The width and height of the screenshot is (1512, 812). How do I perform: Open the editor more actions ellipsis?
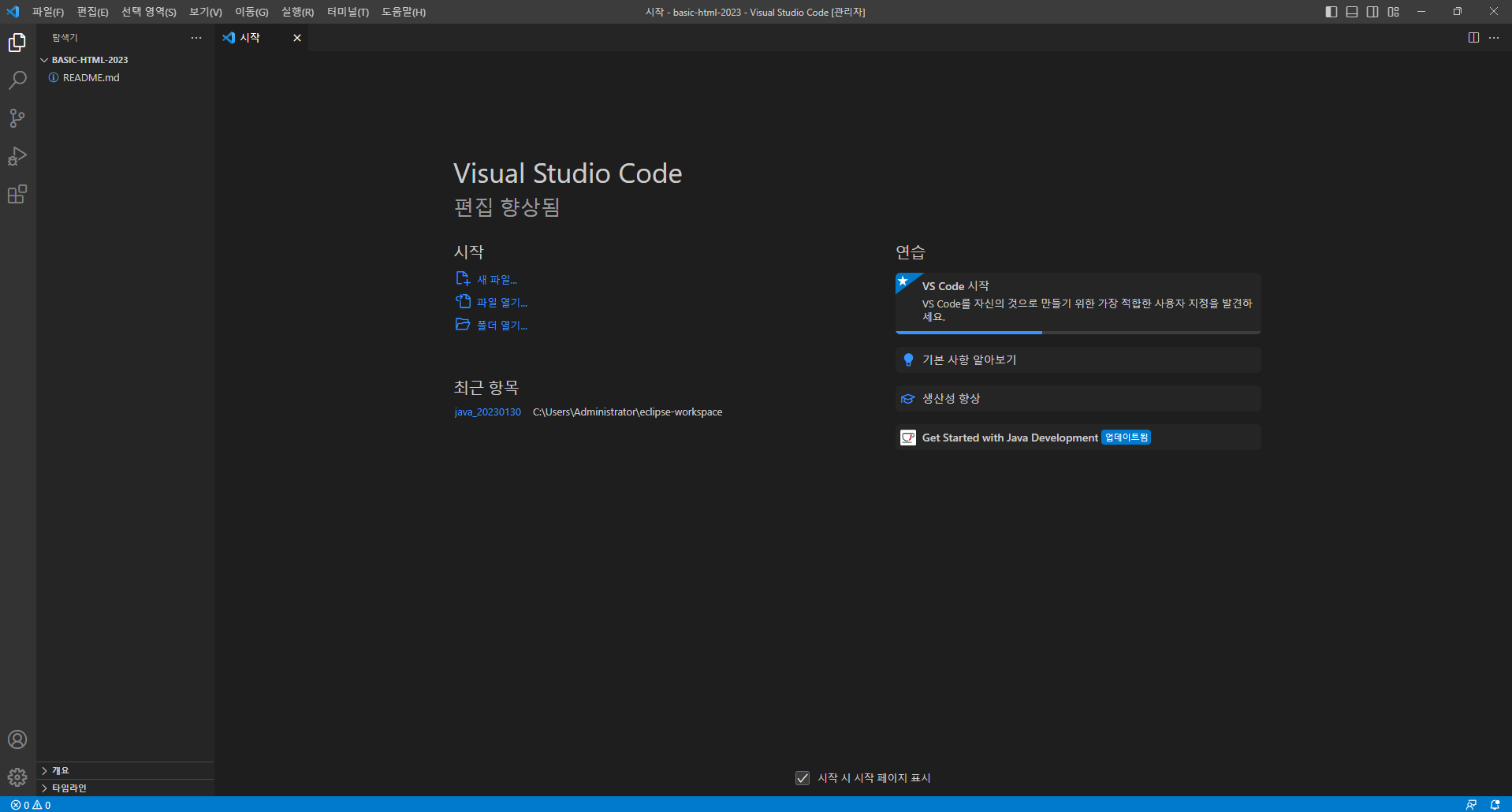pyautogui.click(x=1494, y=38)
